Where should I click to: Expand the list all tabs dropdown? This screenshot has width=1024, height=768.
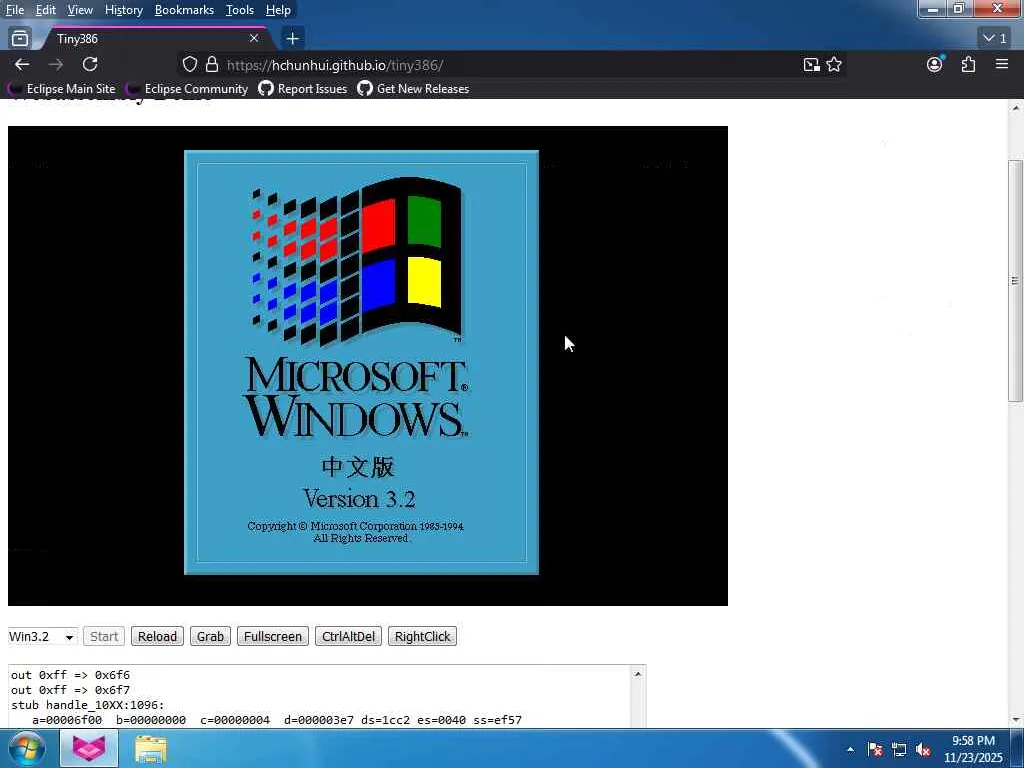(x=995, y=39)
